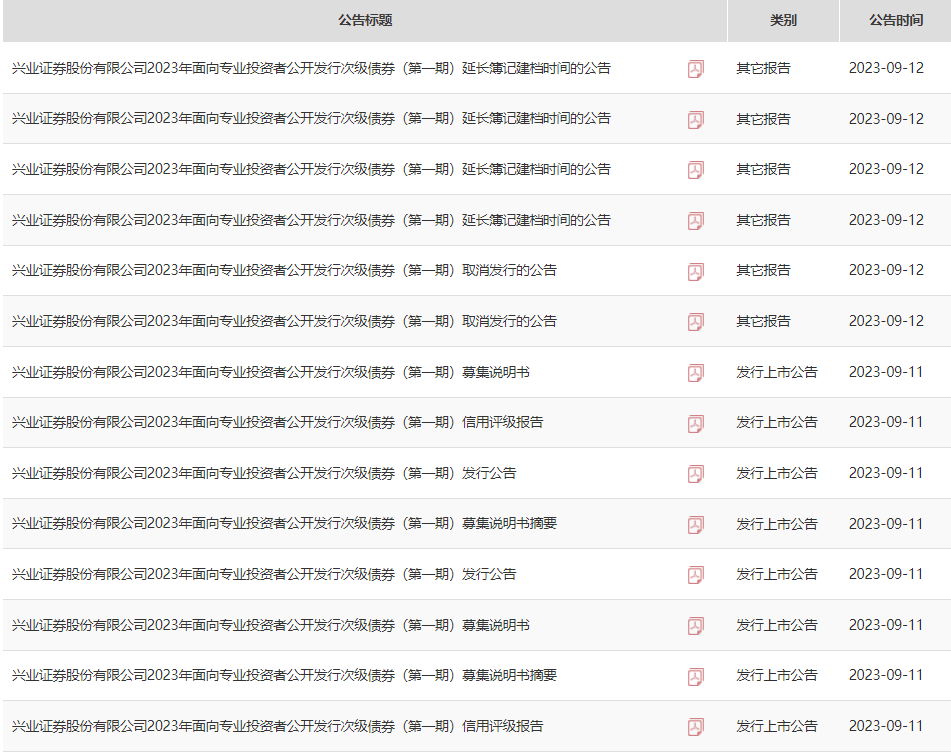Open the second 取消发行的公告 title link

(x=284, y=321)
